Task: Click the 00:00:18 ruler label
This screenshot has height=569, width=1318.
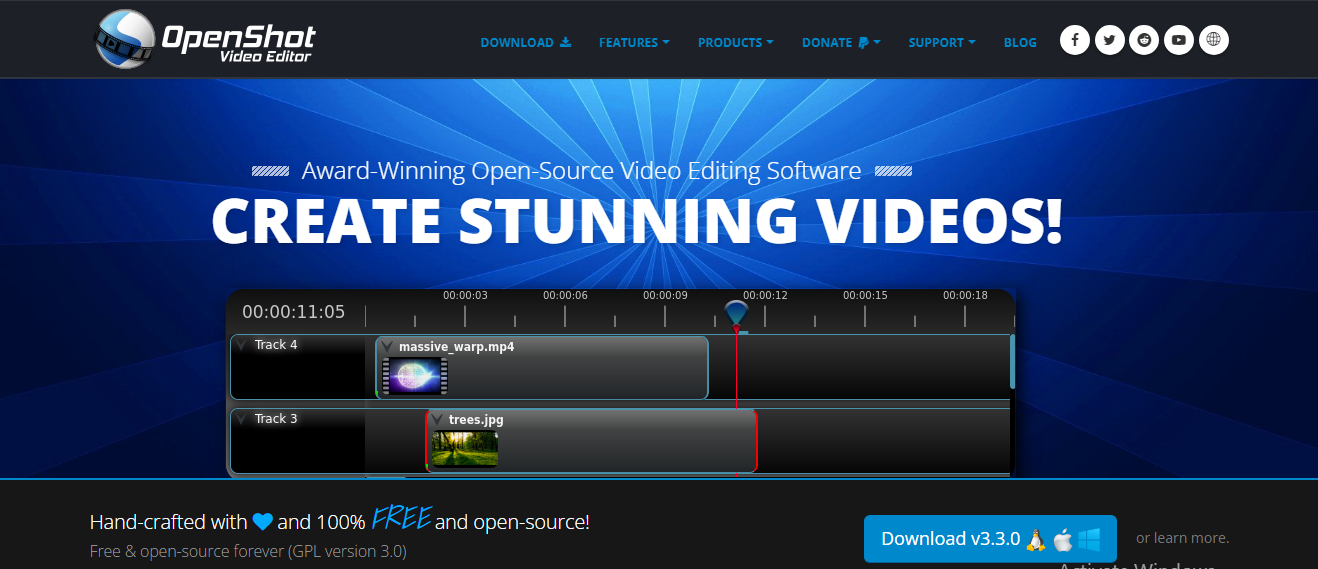Action: [x=965, y=296]
